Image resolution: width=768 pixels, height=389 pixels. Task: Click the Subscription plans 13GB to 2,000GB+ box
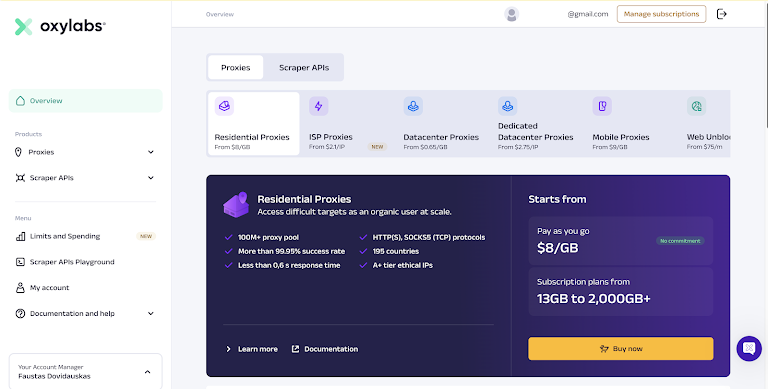pos(621,292)
